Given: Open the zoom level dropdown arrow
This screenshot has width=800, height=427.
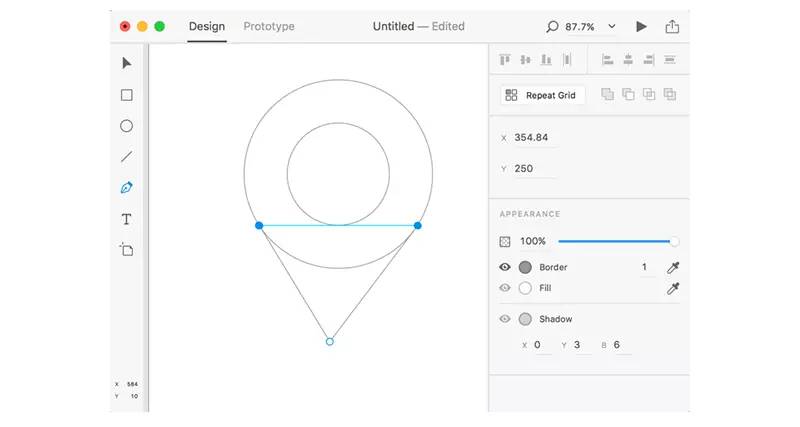Looking at the screenshot, I should click(x=612, y=27).
